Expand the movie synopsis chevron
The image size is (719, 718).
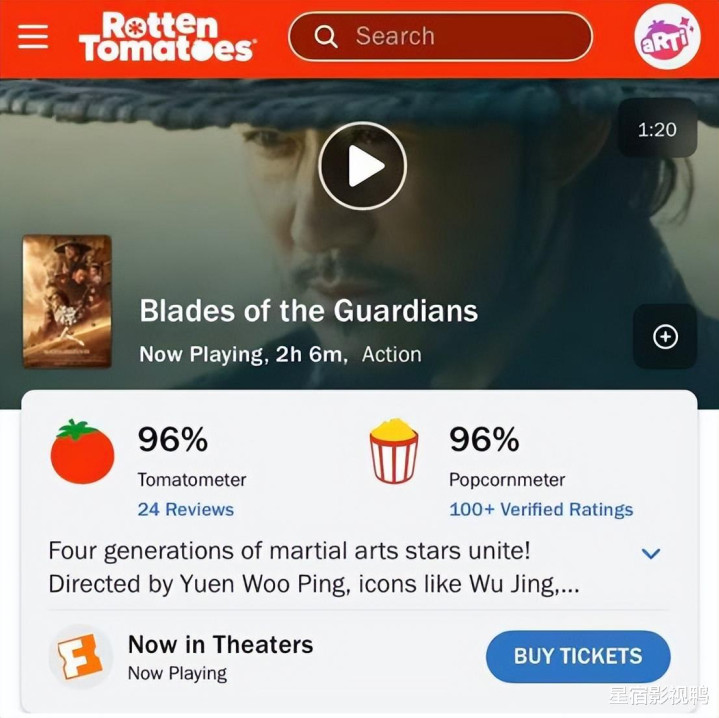(x=651, y=553)
